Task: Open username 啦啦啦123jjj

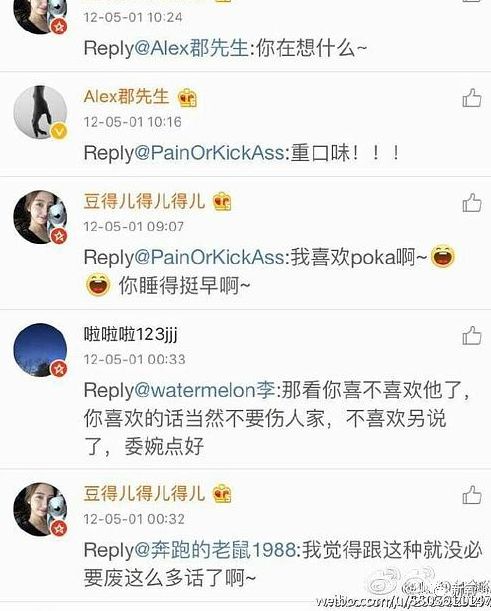Action: point(131,334)
